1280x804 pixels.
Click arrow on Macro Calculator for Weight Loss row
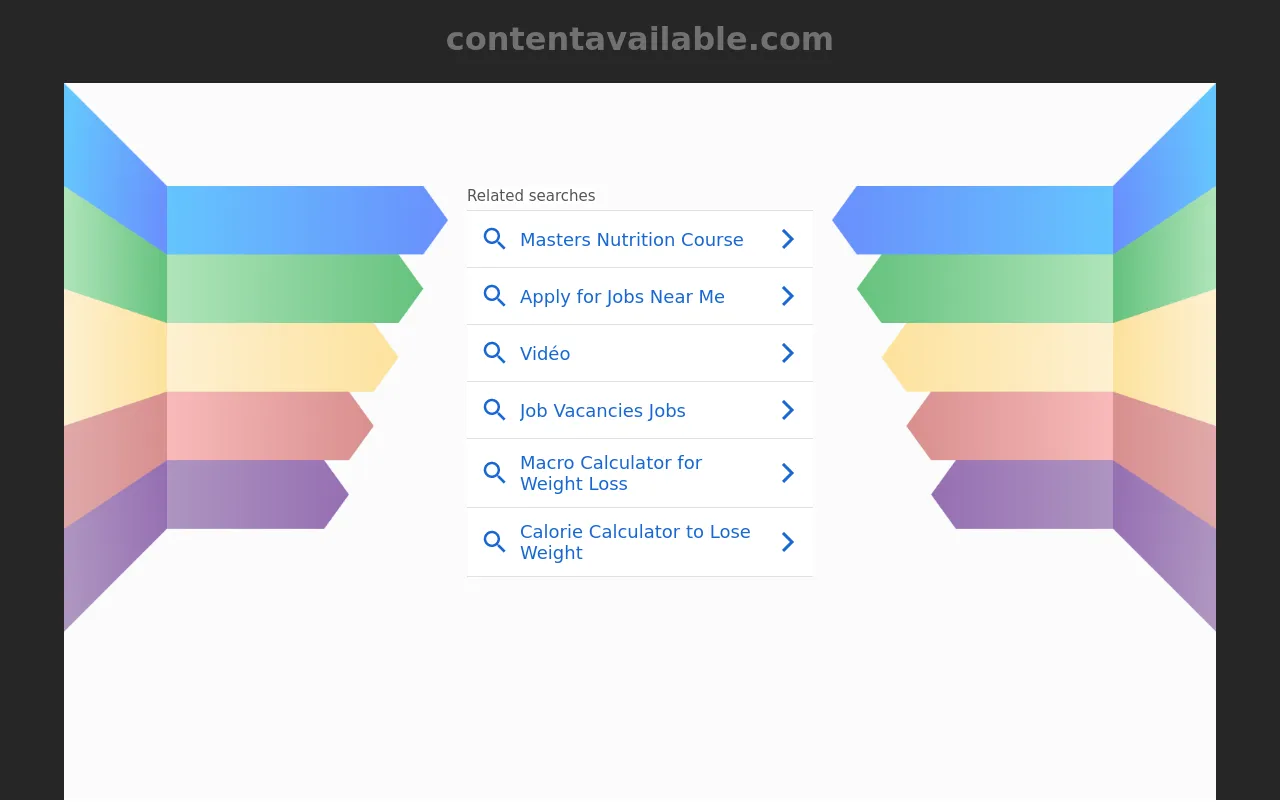pos(788,473)
